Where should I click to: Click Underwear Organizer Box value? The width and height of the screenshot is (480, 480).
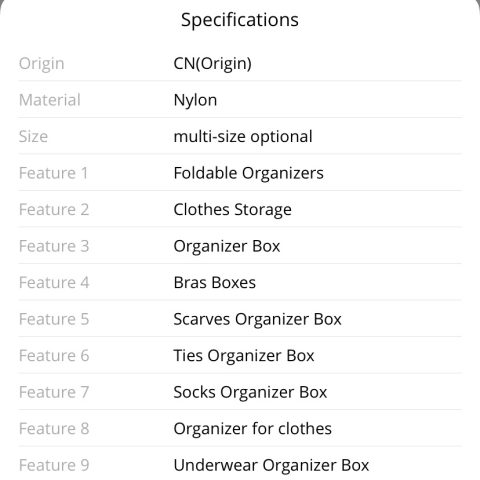click(271, 466)
